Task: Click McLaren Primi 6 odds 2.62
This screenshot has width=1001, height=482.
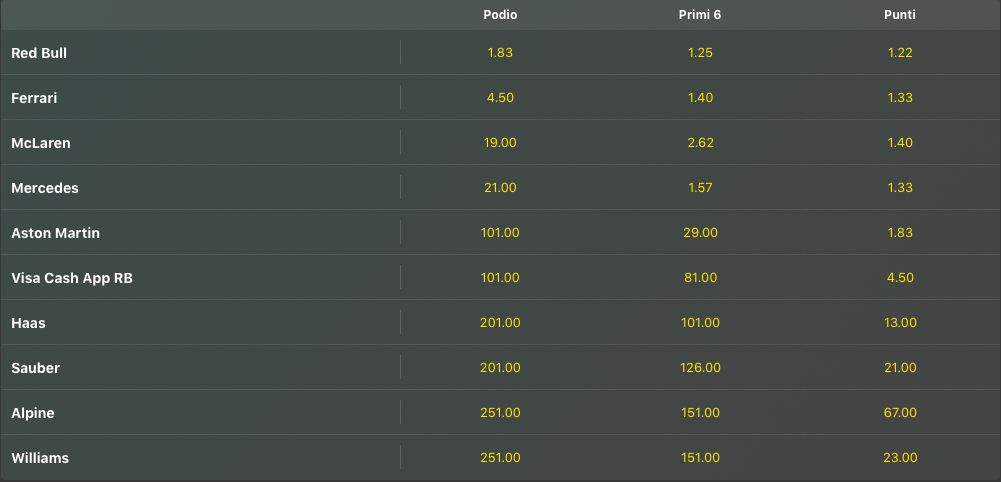Action: (x=700, y=143)
